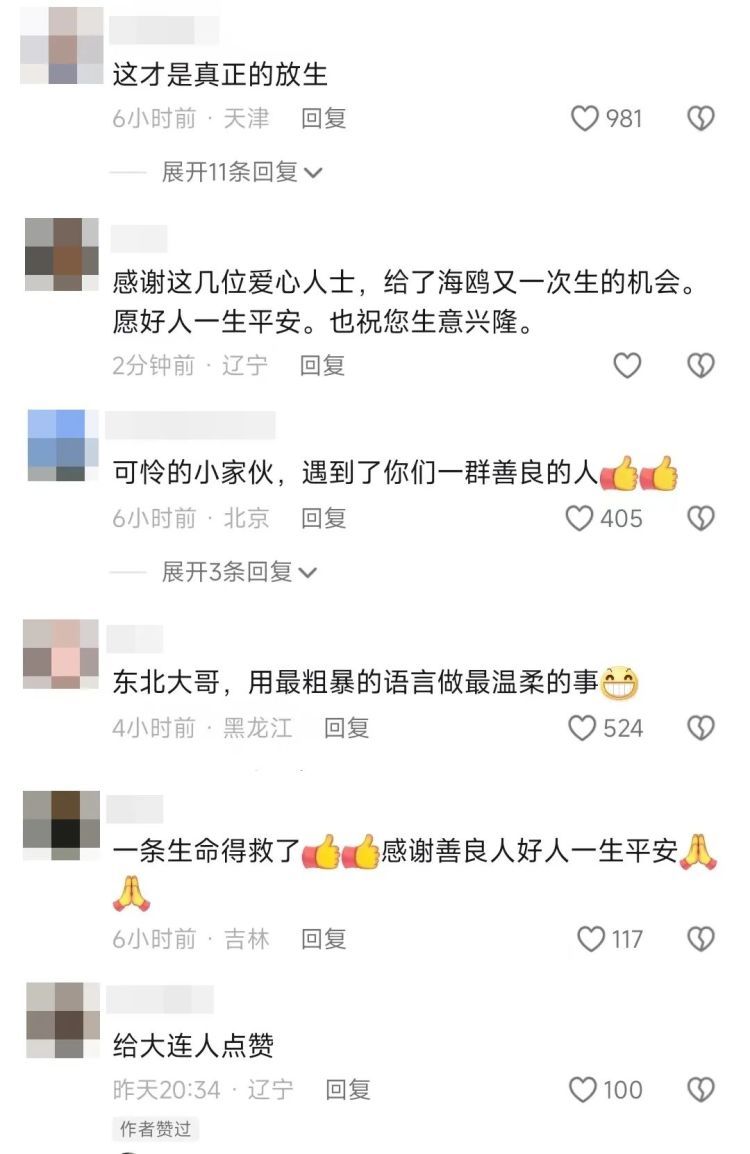
Task: Reply to the Tianjin comment
Action: pos(323,118)
